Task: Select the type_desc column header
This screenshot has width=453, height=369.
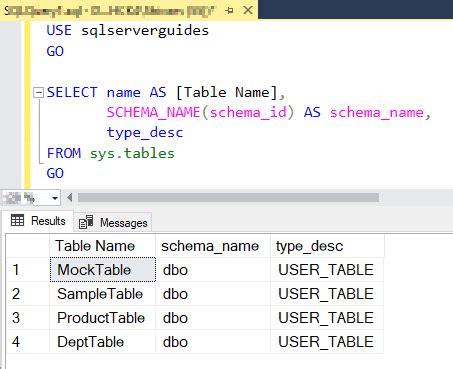Action: (327, 246)
